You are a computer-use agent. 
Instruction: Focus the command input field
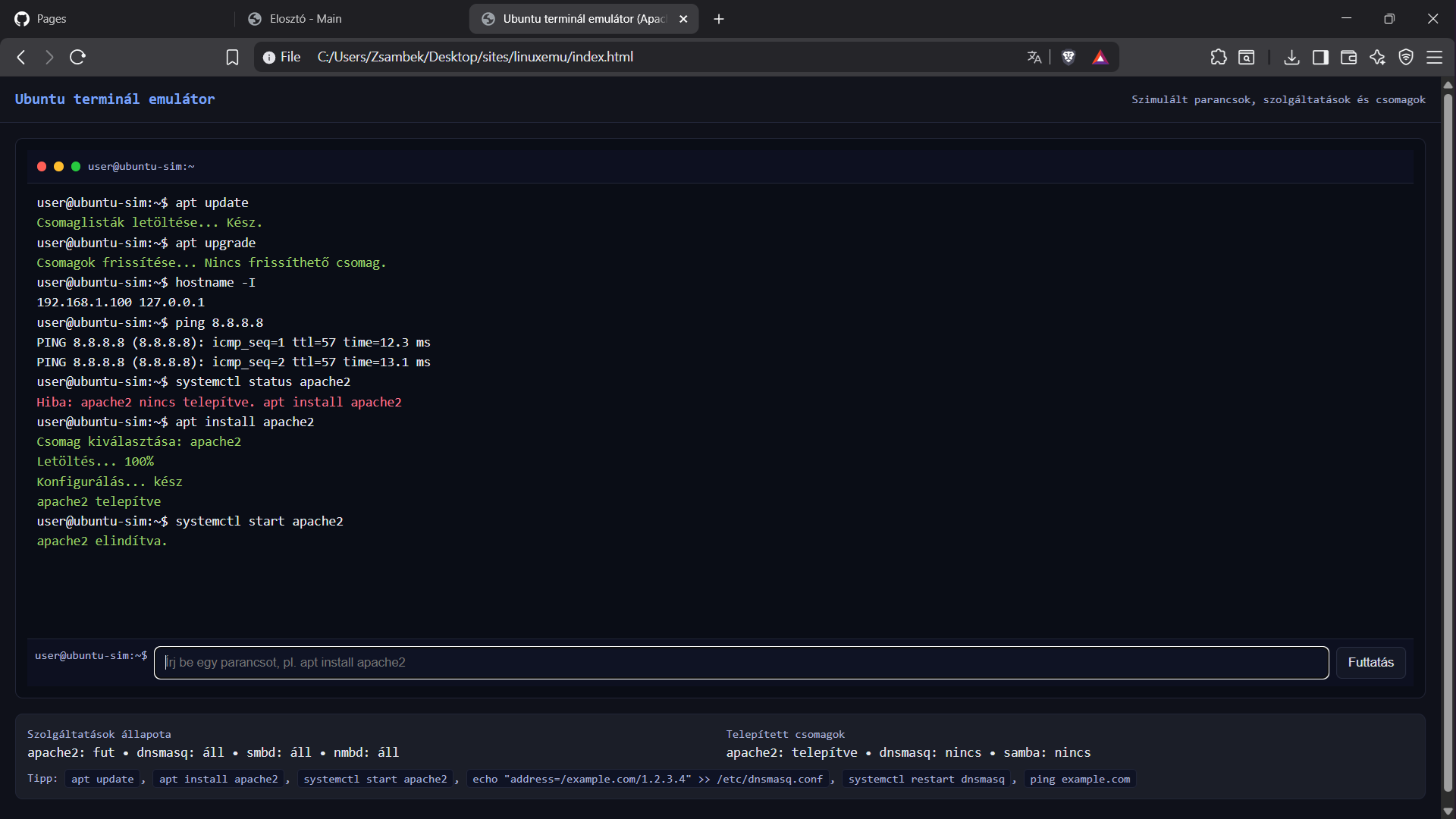point(741,662)
